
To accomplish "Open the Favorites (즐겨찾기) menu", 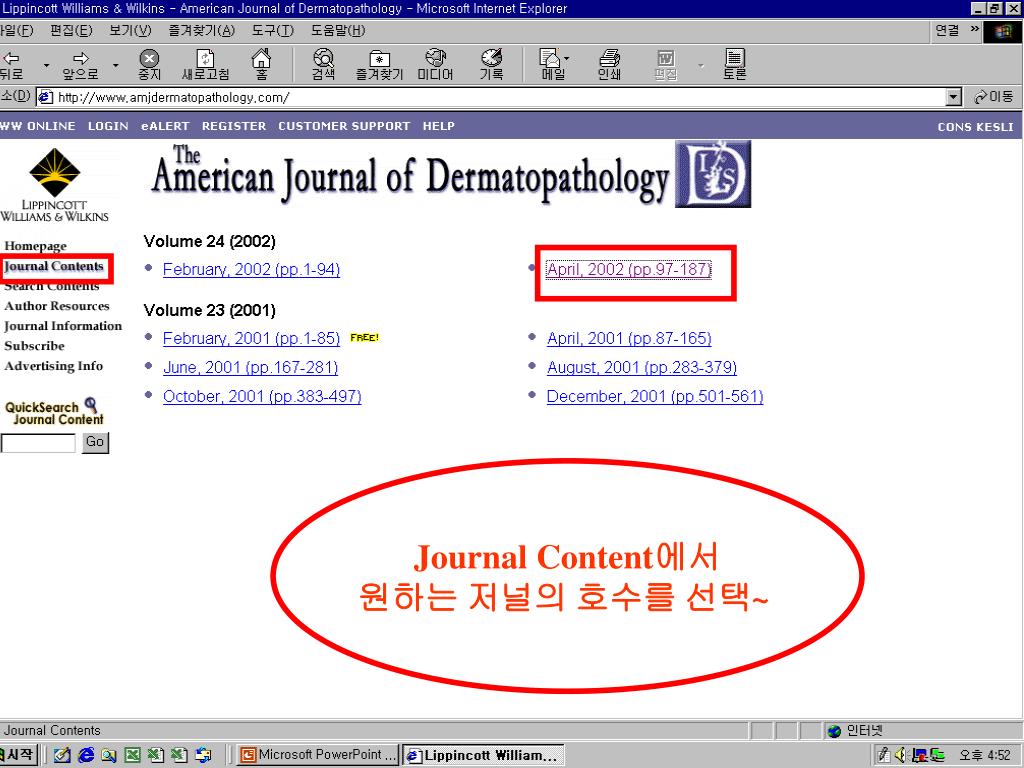I will tap(201, 31).
